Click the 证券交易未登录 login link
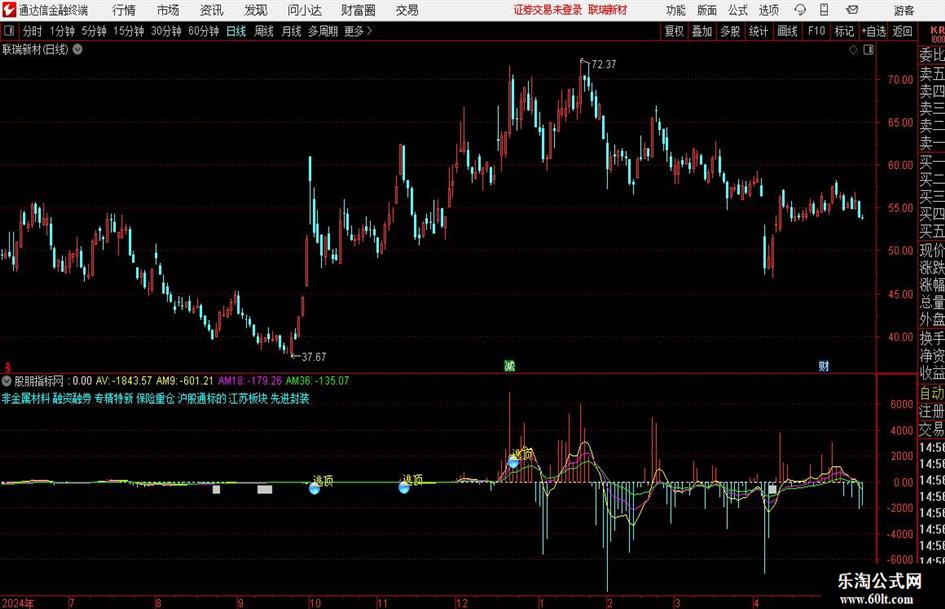 [548, 10]
